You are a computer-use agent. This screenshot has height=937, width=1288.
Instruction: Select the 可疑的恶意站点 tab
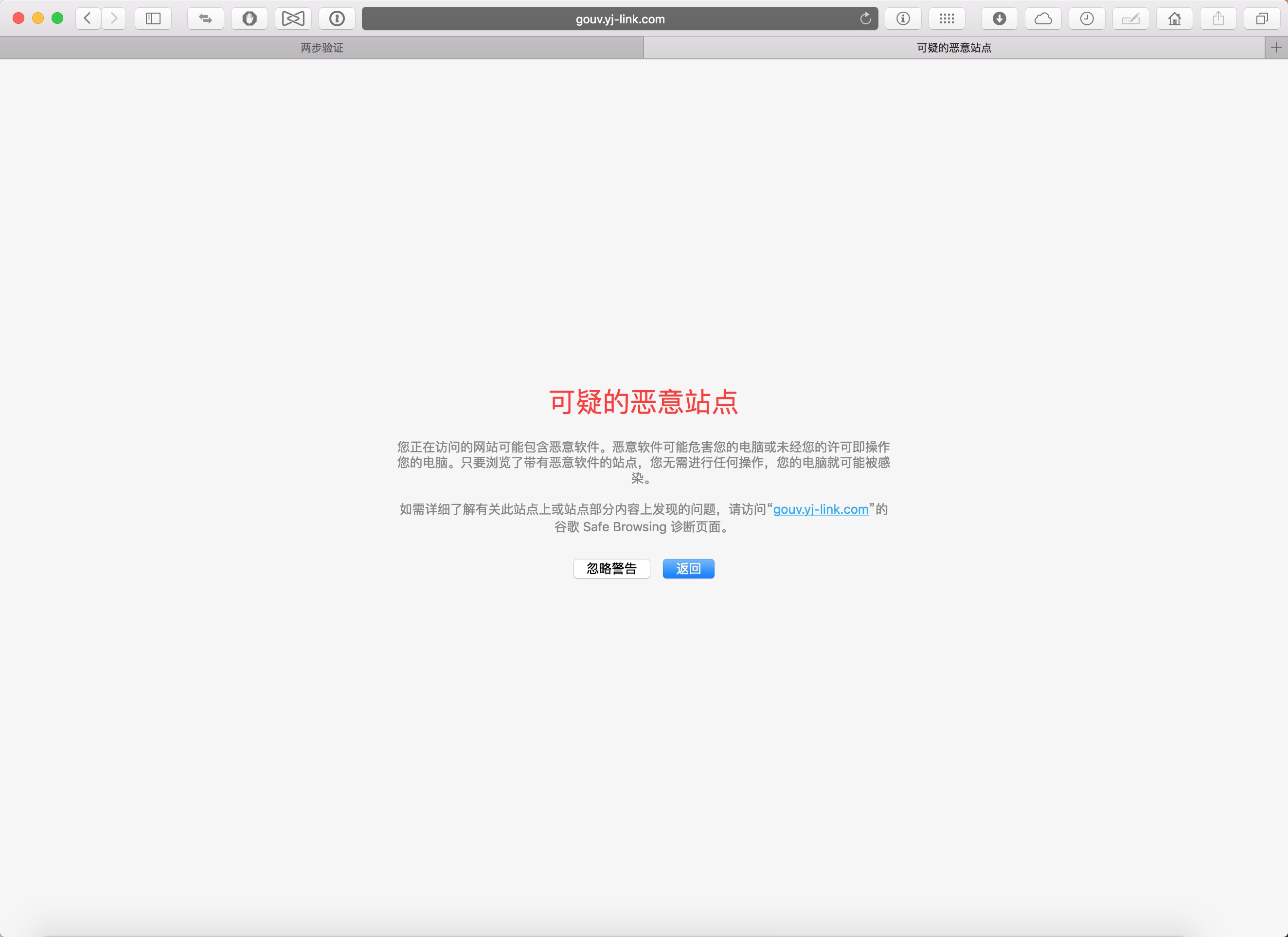point(953,48)
